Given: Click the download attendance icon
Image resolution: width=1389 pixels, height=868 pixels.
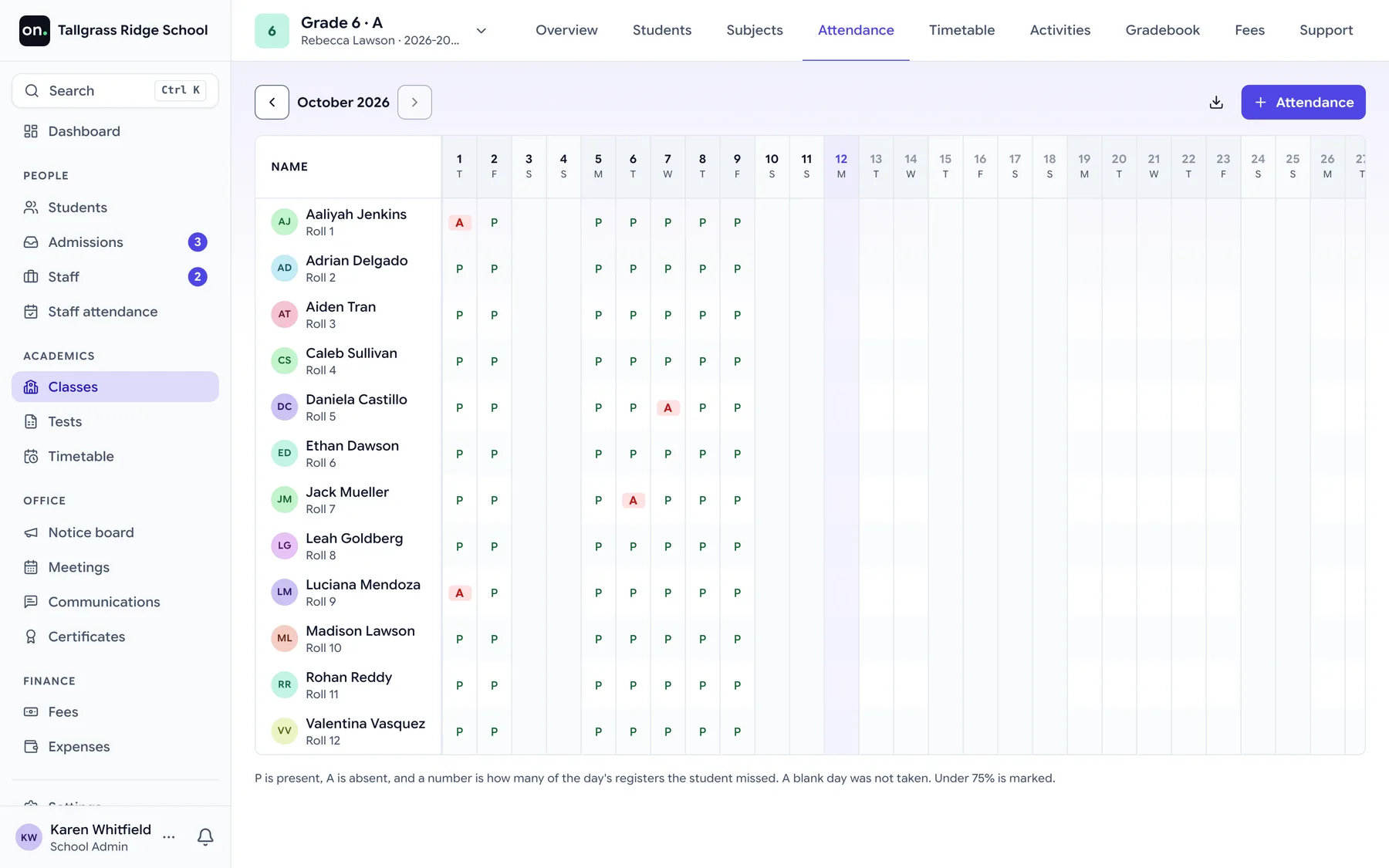Looking at the screenshot, I should [x=1216, y=102].
